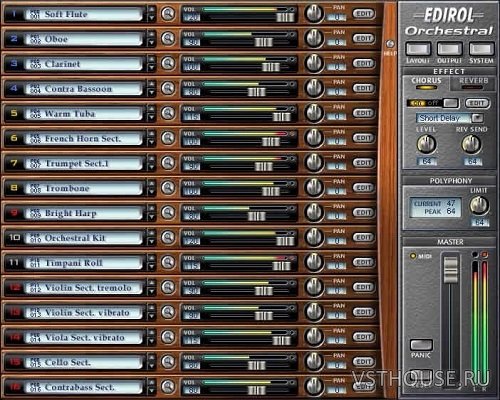The width and height of the screenshot is (500, 400).
Task: Click the master volume fader handle
Action: [451, 269]
